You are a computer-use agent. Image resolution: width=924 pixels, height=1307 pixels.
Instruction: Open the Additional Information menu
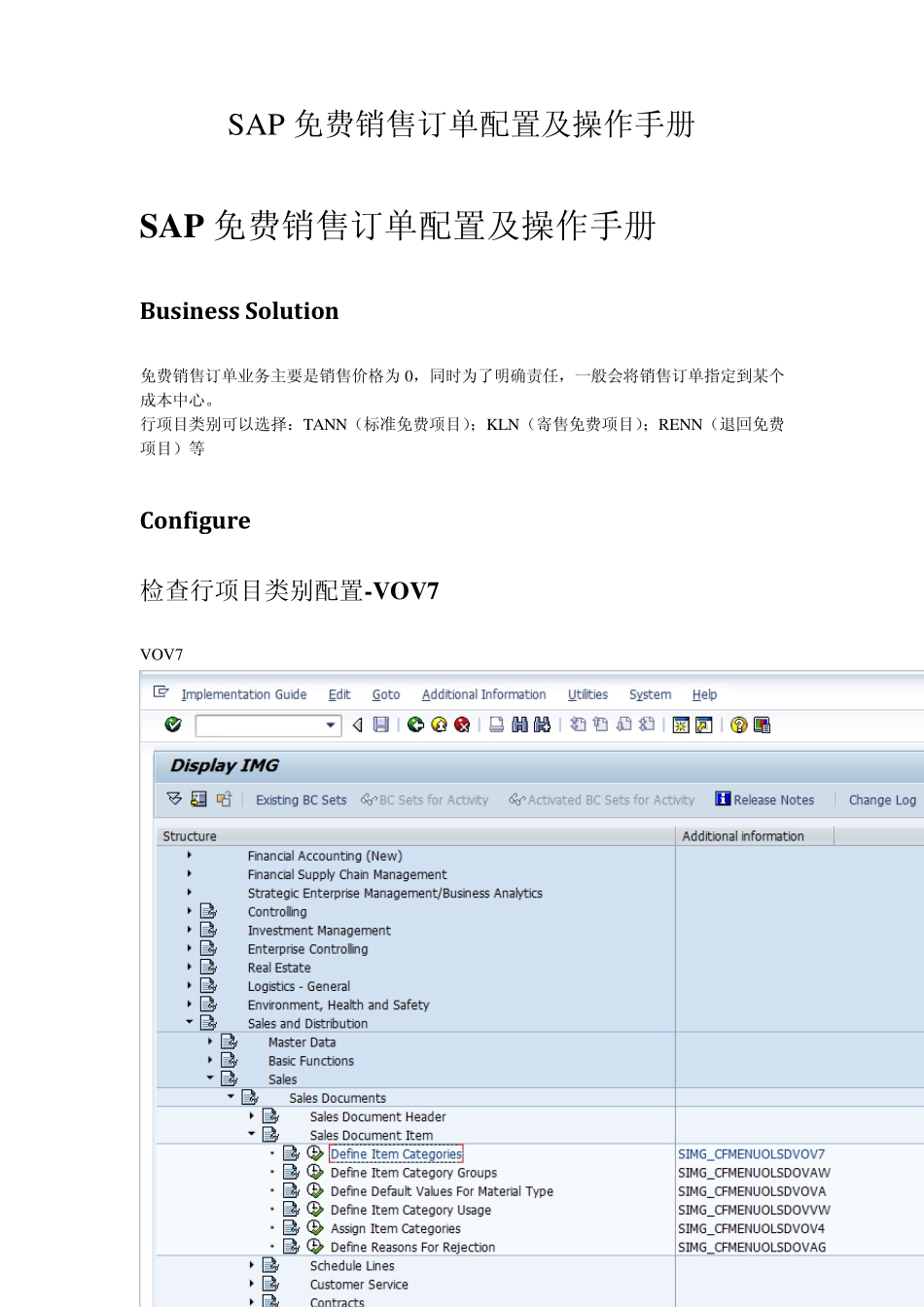coord(483,694)
